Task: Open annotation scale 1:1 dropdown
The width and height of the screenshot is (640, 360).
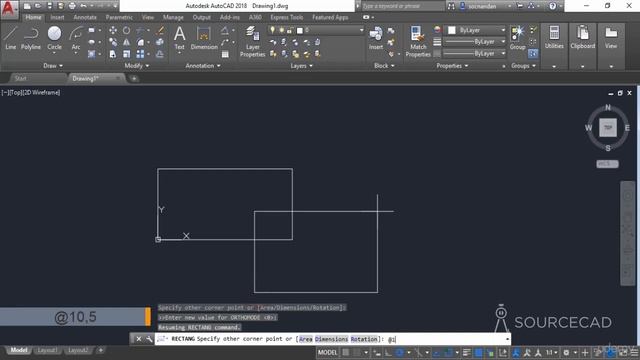Action: (x=552, y=353)
